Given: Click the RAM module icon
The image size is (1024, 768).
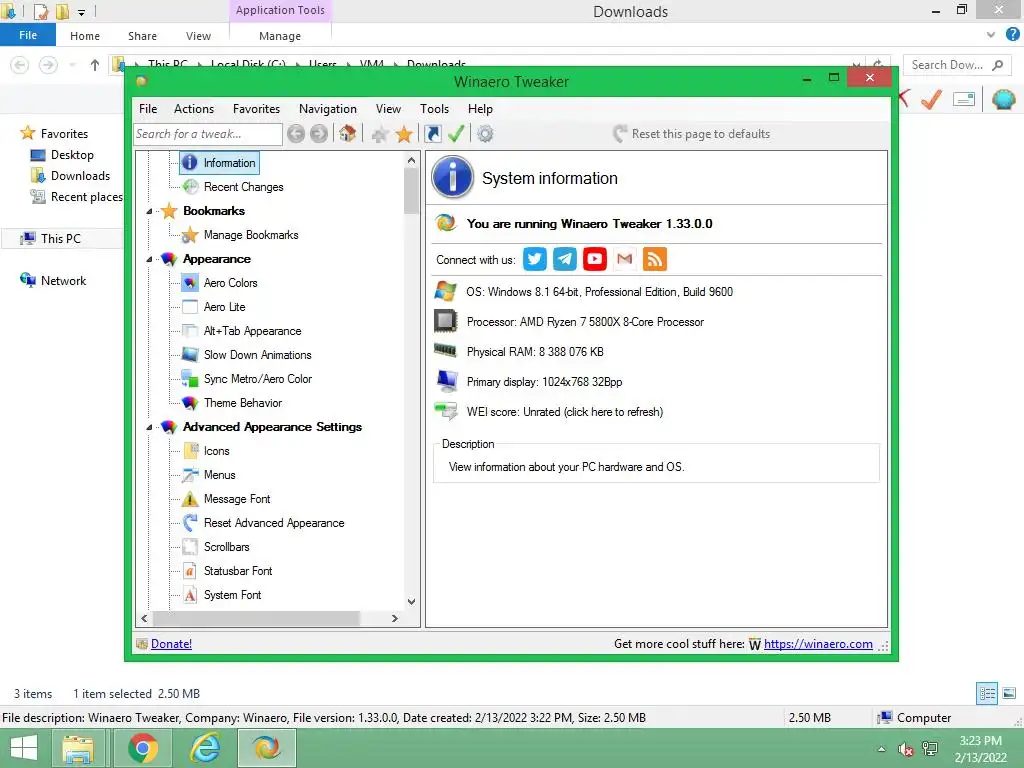Looking at the screenshot, I should pos(446,351).
